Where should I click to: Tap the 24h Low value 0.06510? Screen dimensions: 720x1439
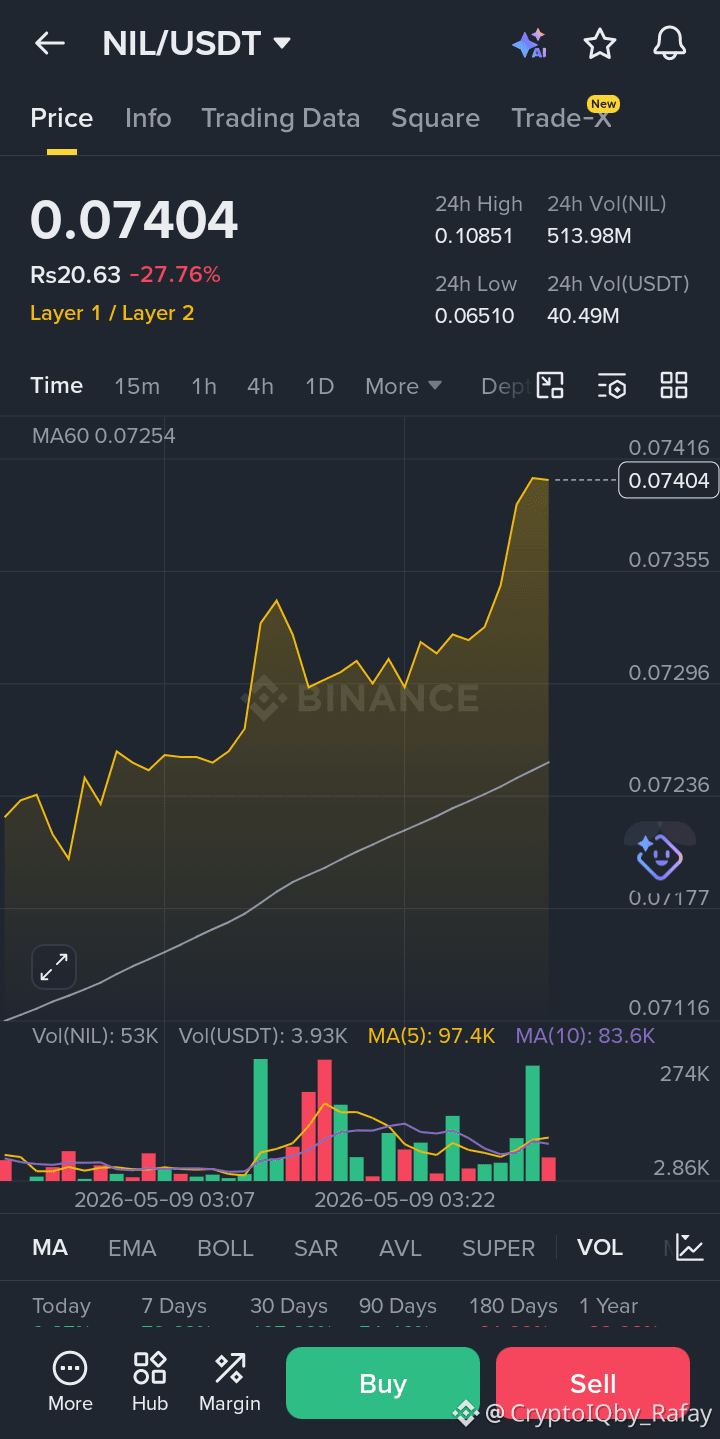tap(474, 316)
